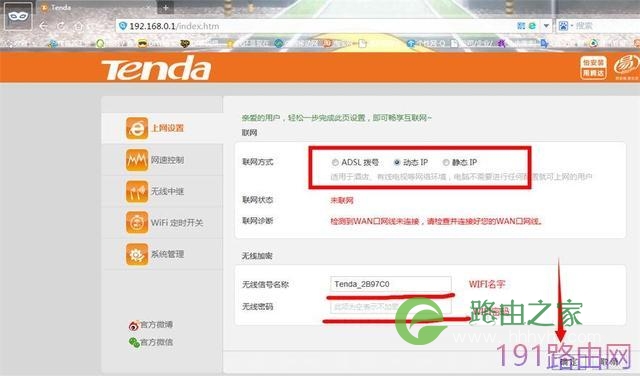Click the 官方微信 WeChat icon link
The width and height of the screenshot is (640, 376).
[x=134, y=343]
